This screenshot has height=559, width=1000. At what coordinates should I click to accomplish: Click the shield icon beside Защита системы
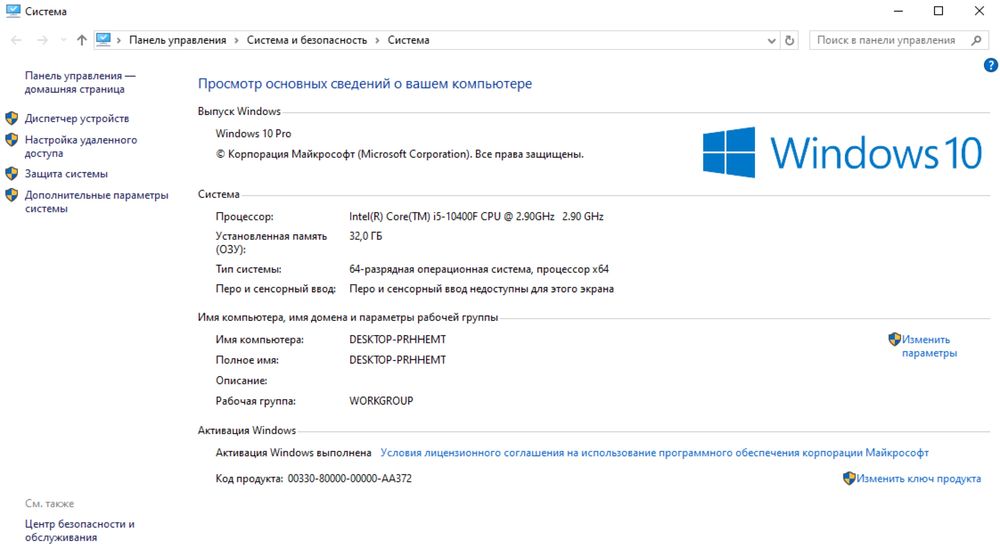[12, 173]
